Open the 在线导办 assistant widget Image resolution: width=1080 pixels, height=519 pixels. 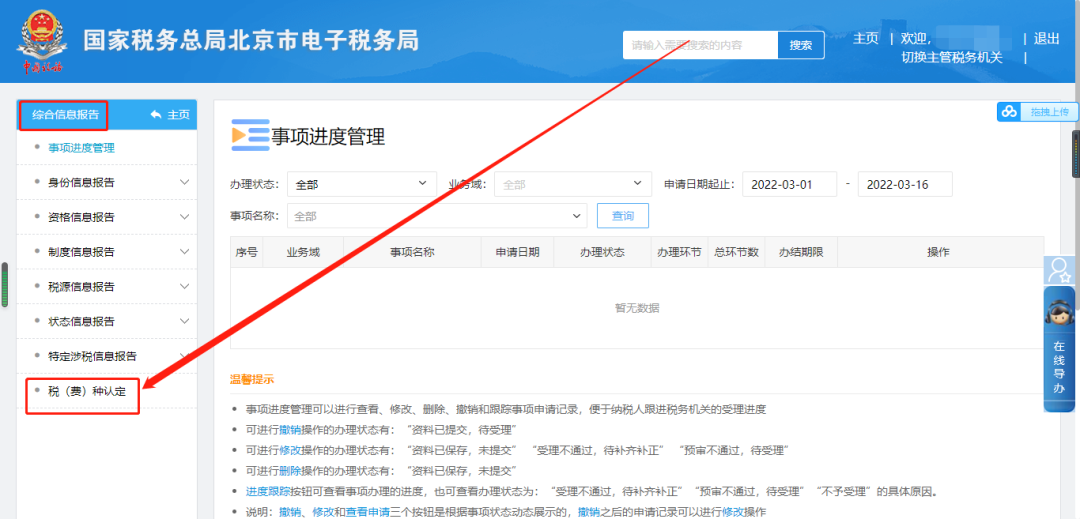[x=1059, y=350]
